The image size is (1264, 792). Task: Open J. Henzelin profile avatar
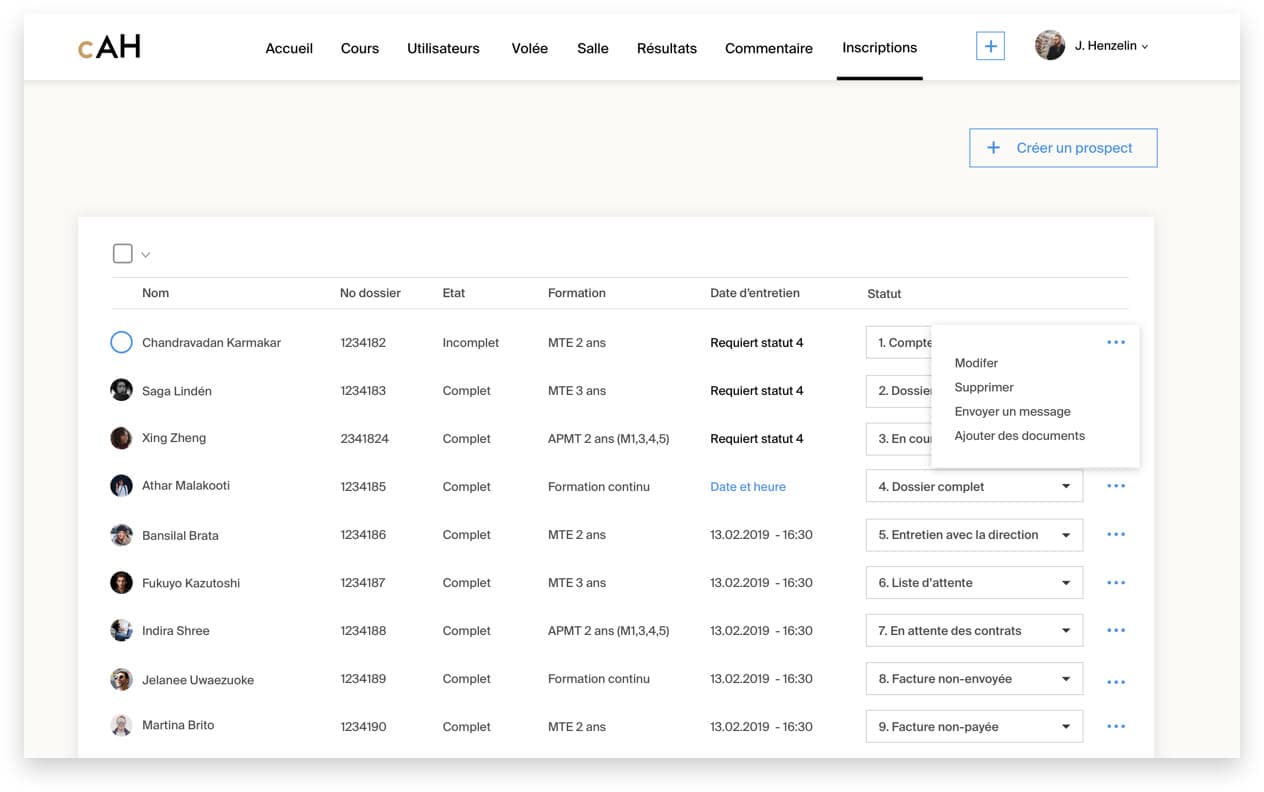[1050, 45]
